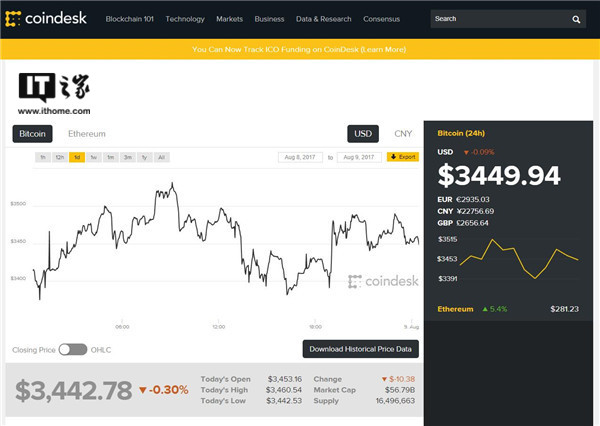Open the Aug 9, 2017 end date picker
This screenshot has height=426, width=600.
click(x=359, y=157)
